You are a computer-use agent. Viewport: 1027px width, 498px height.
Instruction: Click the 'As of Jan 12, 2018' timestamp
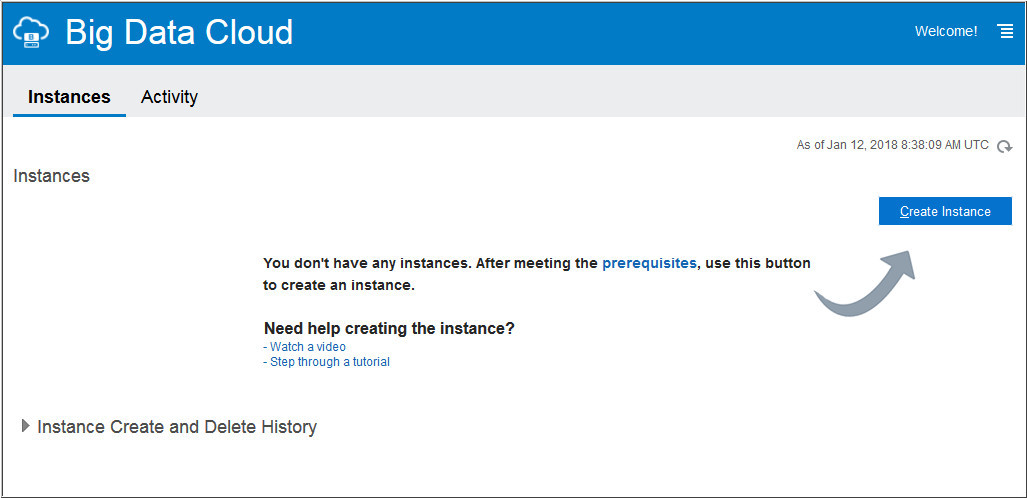[x=892, y=145]
